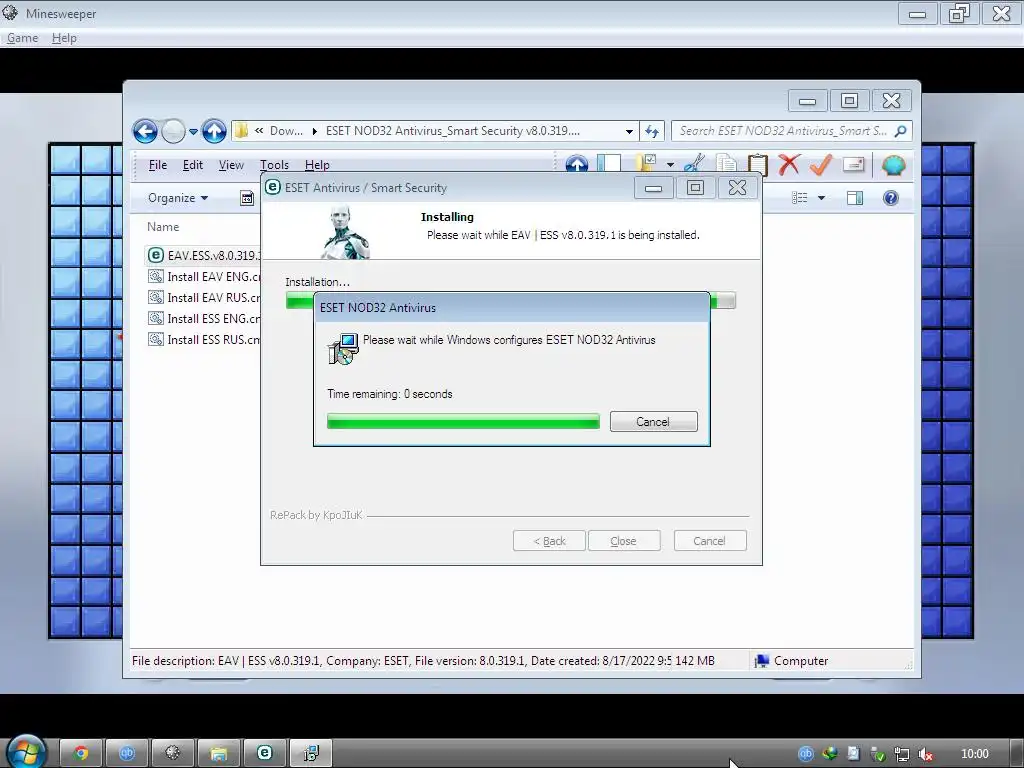Click the change view icon

point(799,197)
